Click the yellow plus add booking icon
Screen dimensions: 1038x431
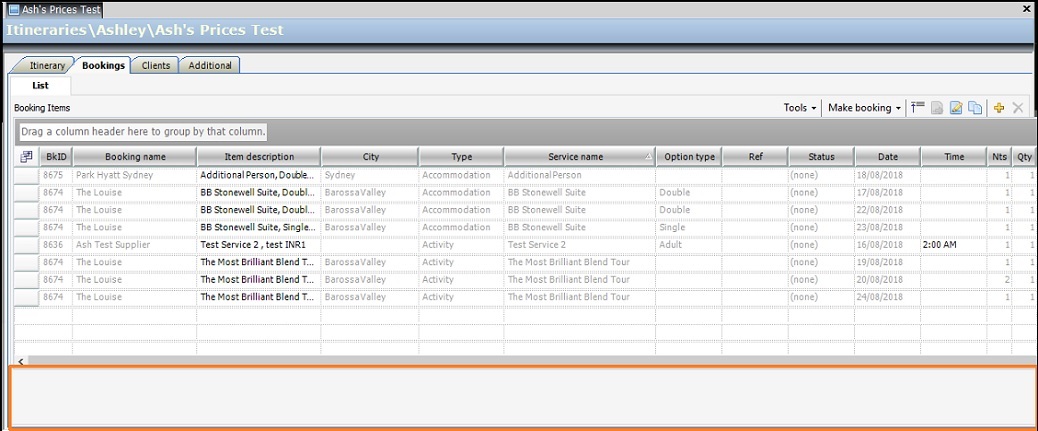pyautogui.click(x=998, y=108)
